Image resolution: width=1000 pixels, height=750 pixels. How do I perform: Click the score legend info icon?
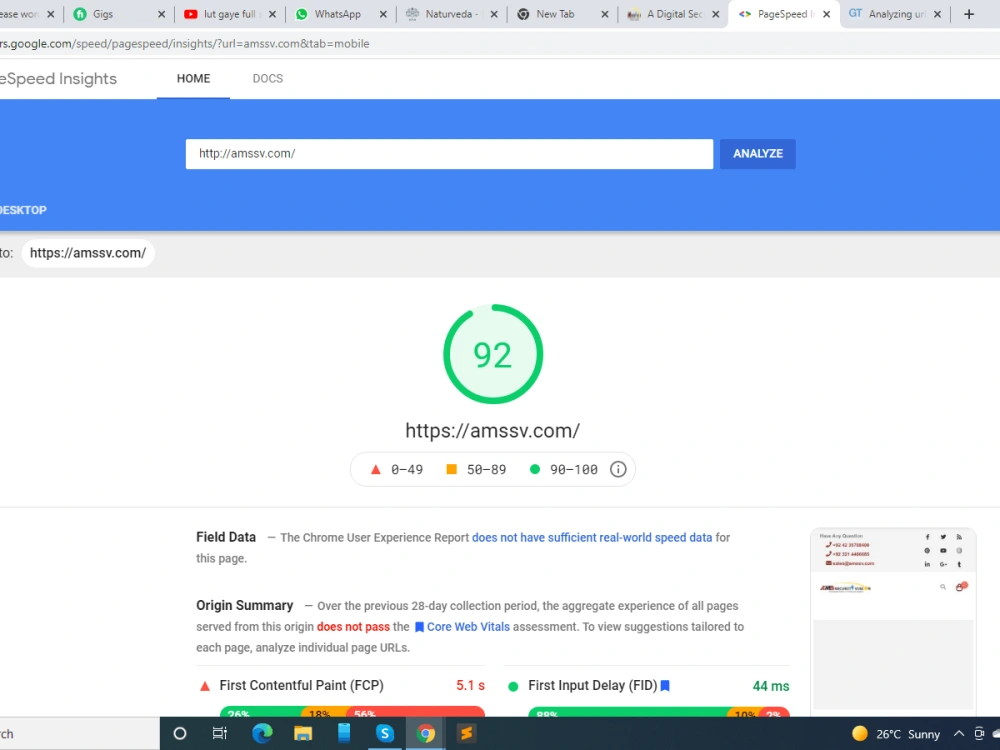coord(618,469)
